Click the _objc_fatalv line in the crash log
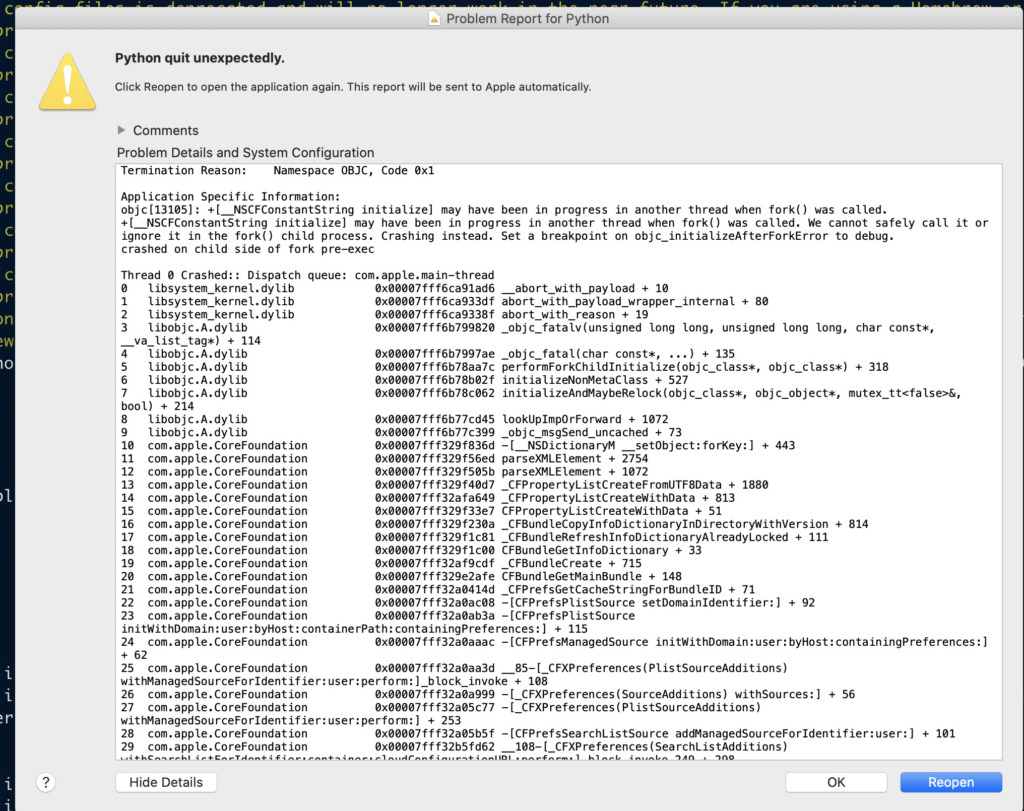Viewport: 1024px width, 811px height. (x=560, y=327)
